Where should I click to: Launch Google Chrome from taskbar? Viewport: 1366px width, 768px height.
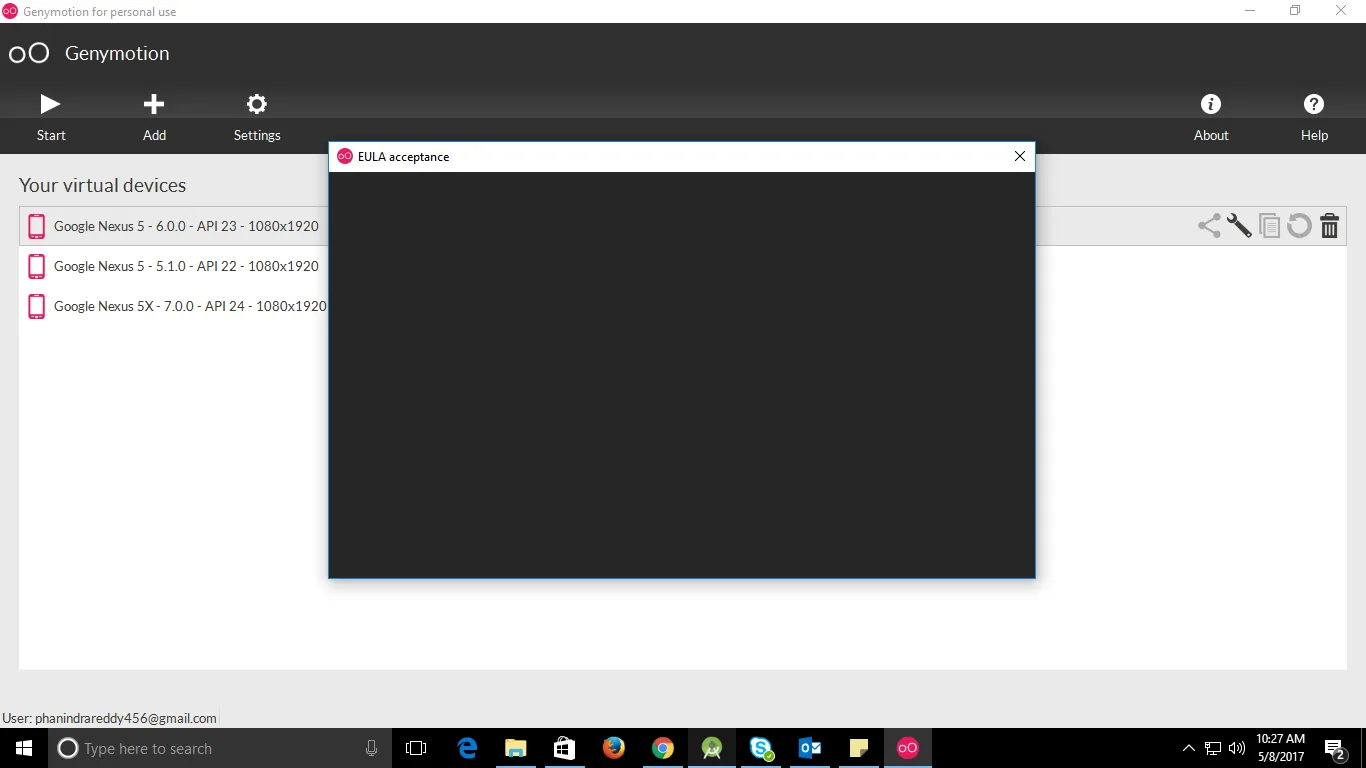(x=662, y=748)
